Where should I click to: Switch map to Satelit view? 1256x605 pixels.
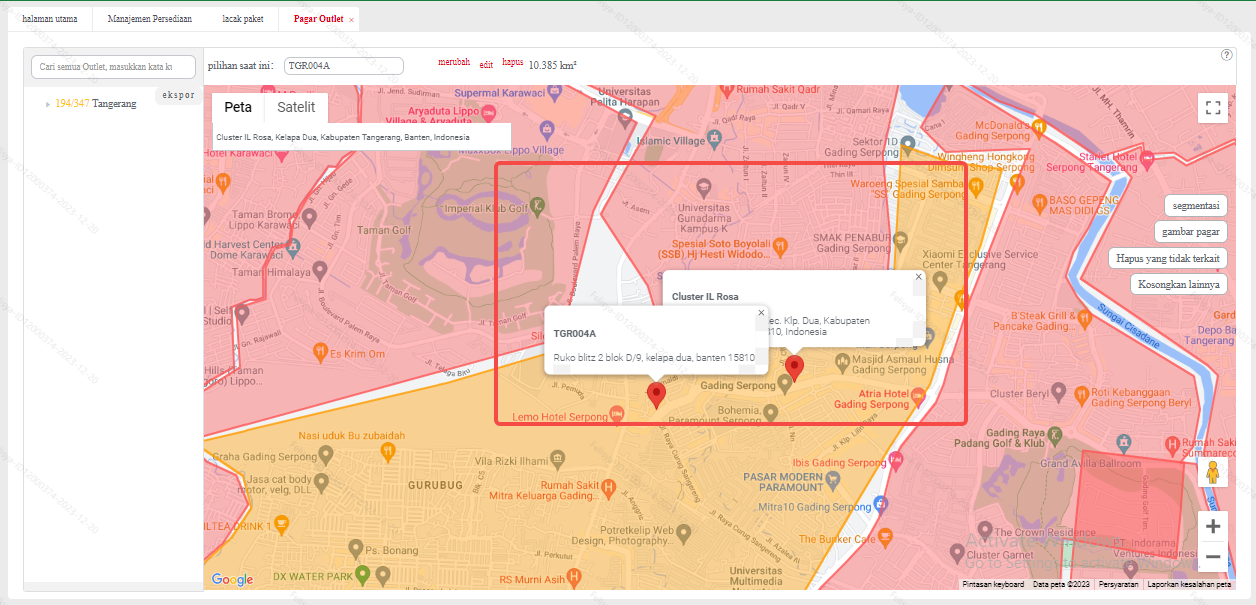point(296,107)
